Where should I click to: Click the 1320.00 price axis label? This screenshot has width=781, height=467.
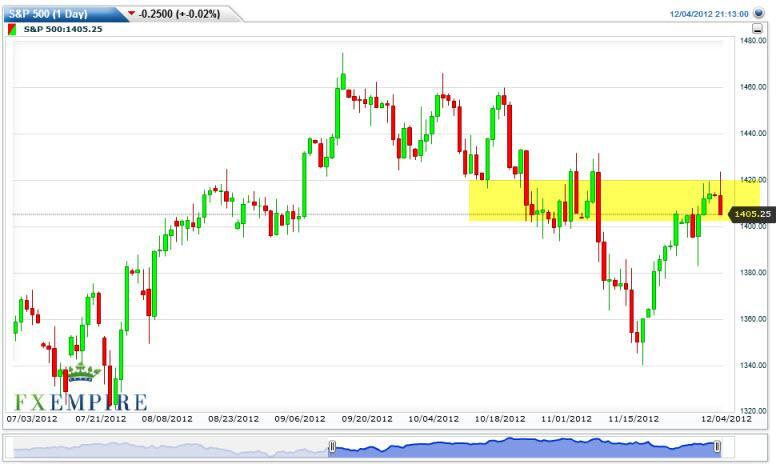pos(753,411)
